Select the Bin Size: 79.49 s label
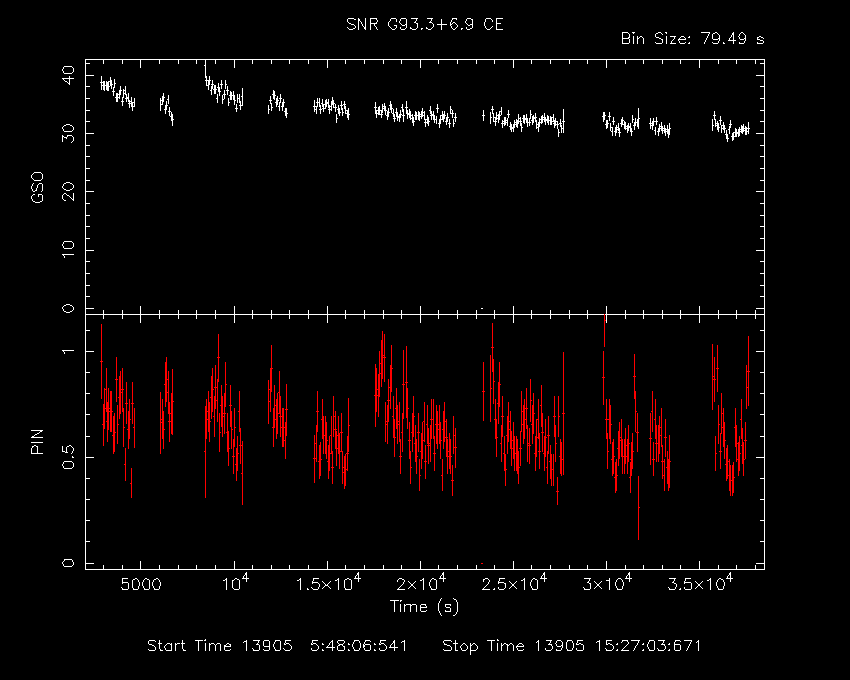The image size is (850, 680). pos(692,39)
